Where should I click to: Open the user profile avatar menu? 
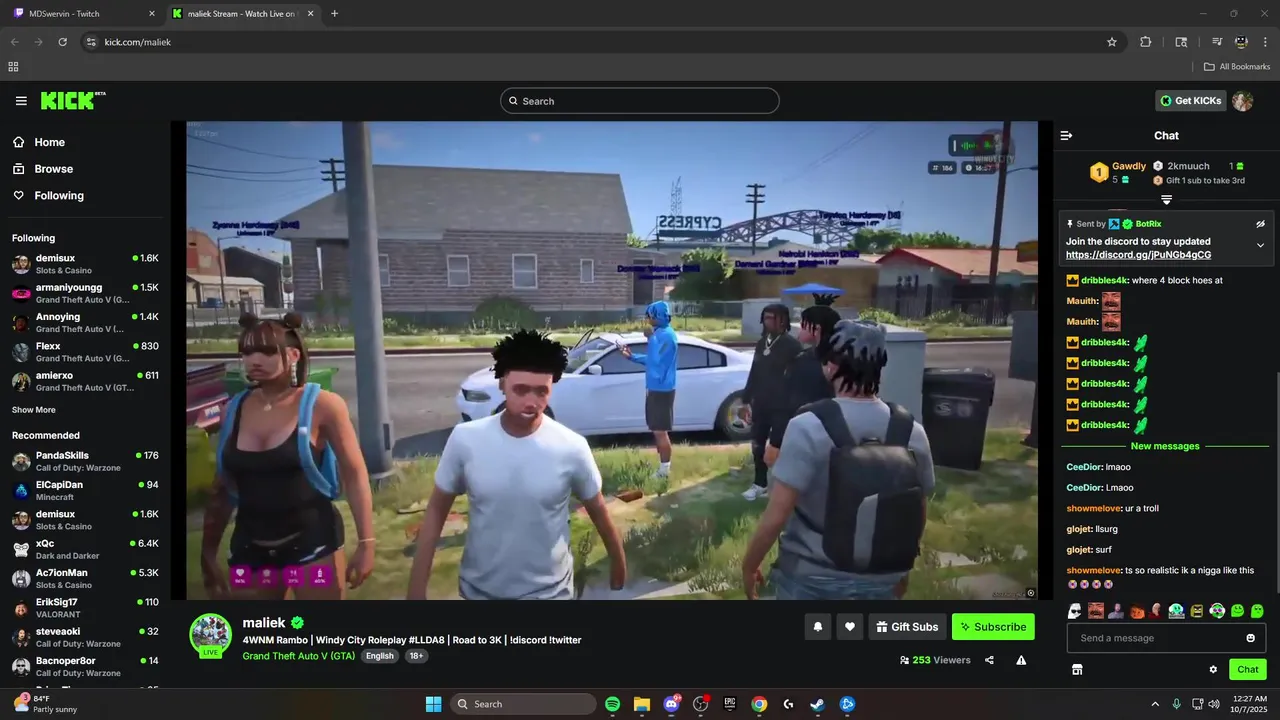tap(1243, 101)
